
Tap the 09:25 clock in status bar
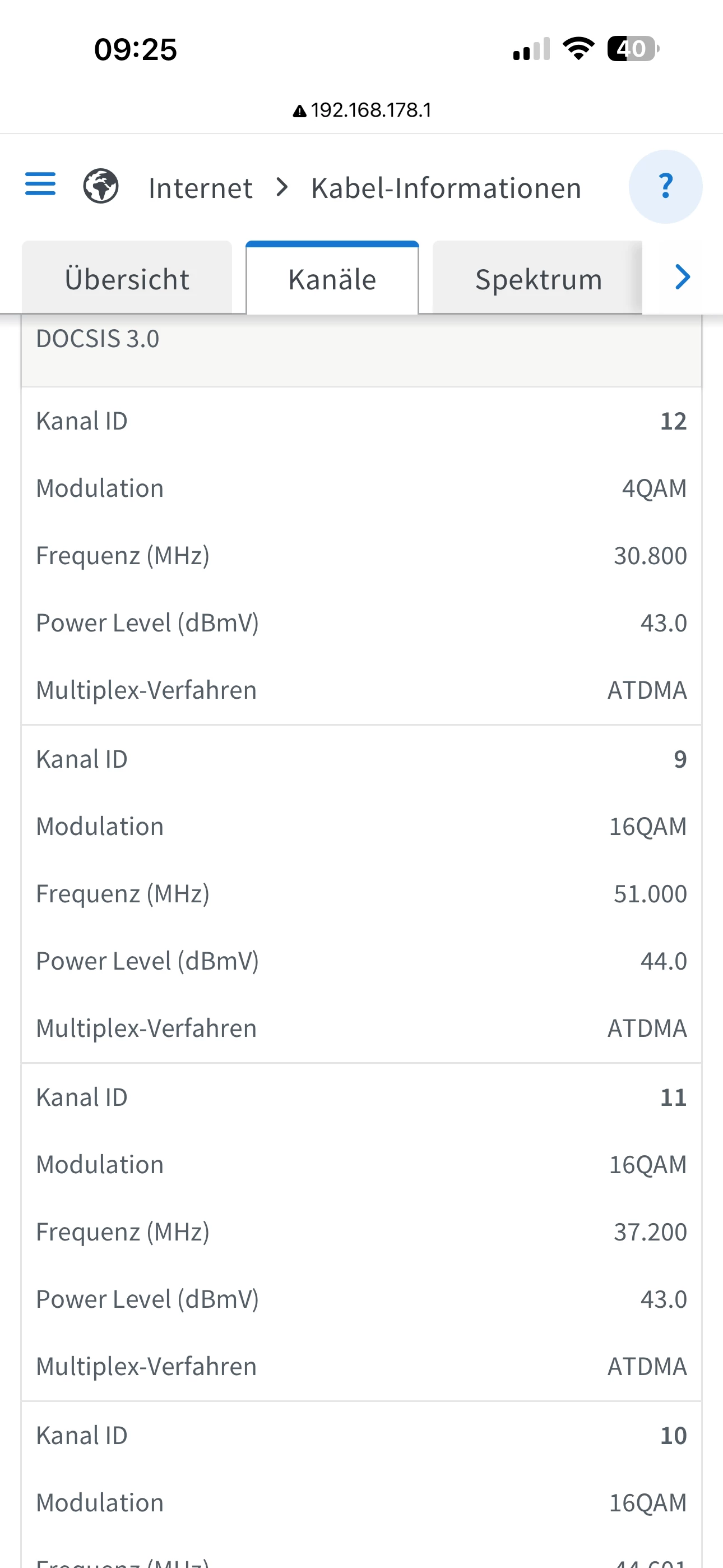pos(135,49)
